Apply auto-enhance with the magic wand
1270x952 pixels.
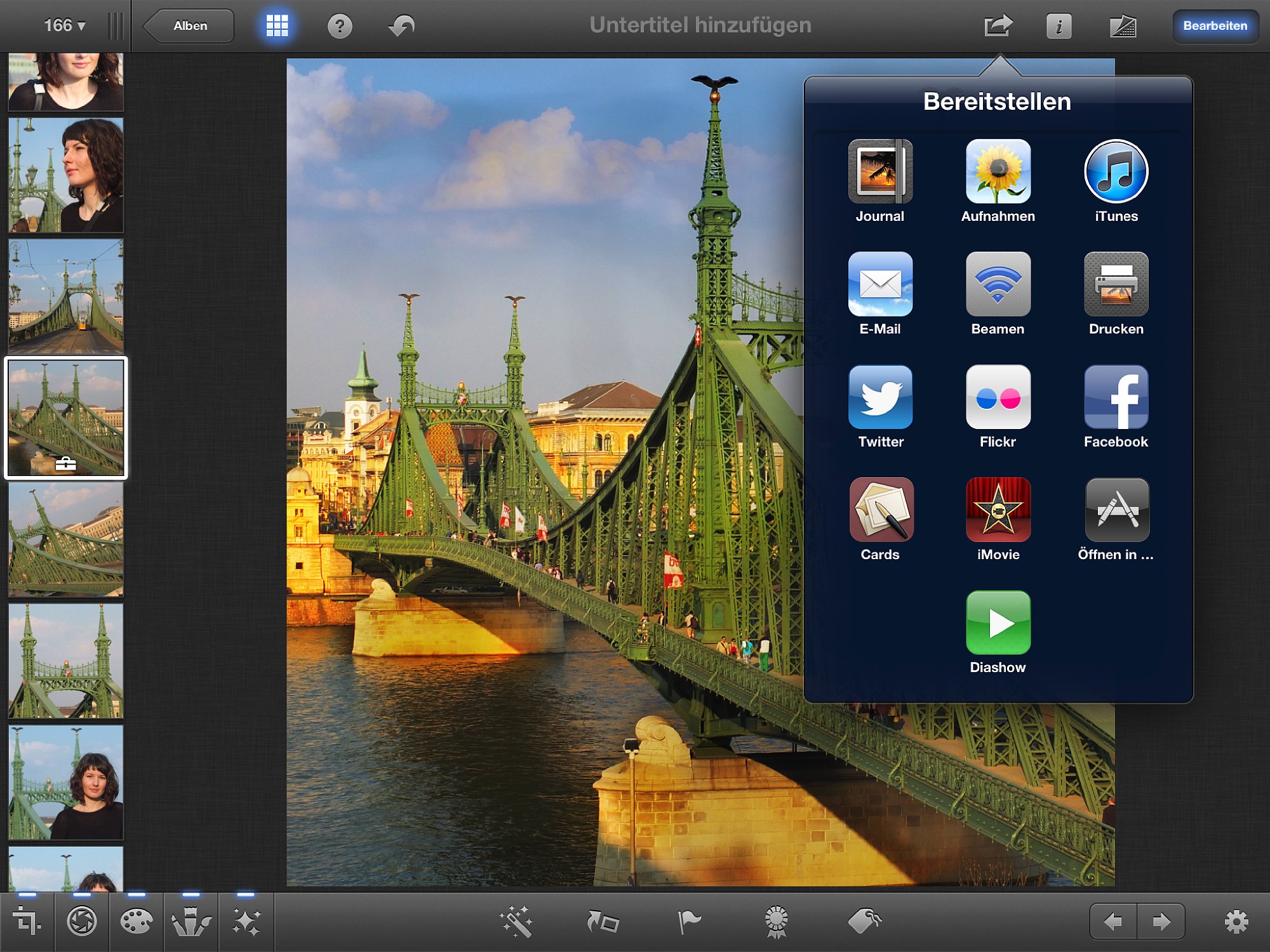point(516,922)
